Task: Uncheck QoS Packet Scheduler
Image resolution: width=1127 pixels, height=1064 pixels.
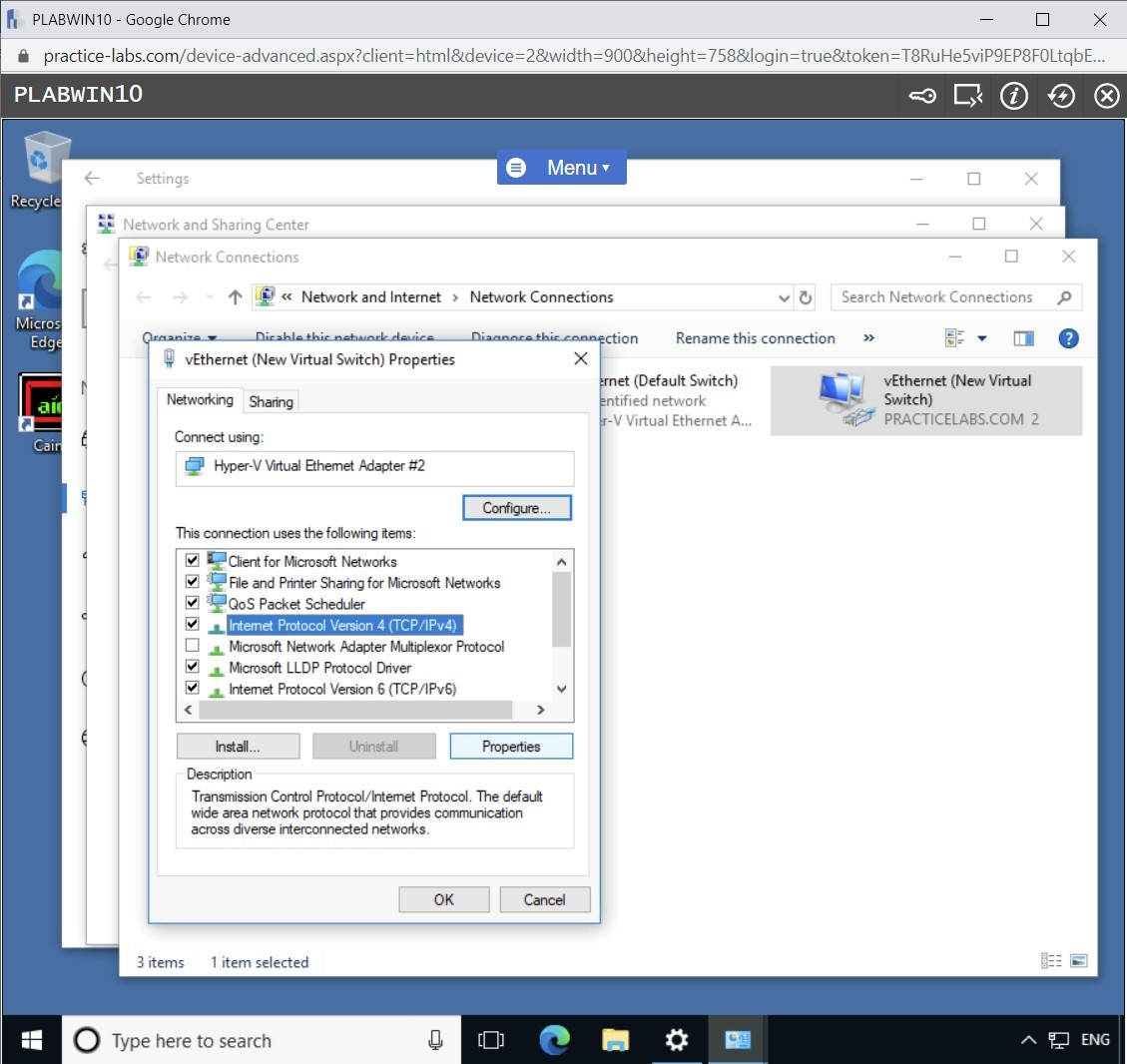Action: (193, 602)
